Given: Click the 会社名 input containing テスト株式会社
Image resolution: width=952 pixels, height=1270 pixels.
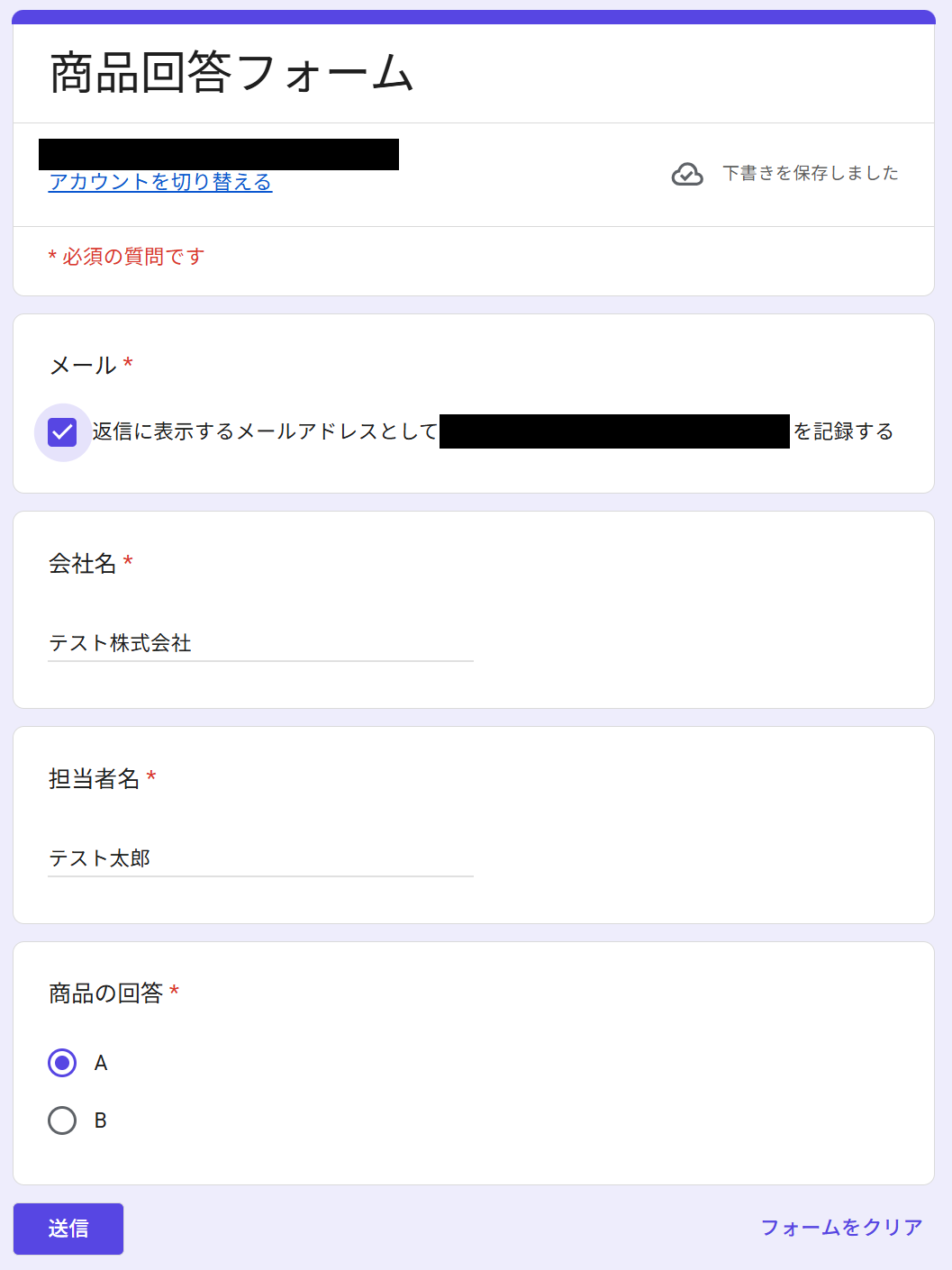Looking at the screenshot, I should point(260,643).
